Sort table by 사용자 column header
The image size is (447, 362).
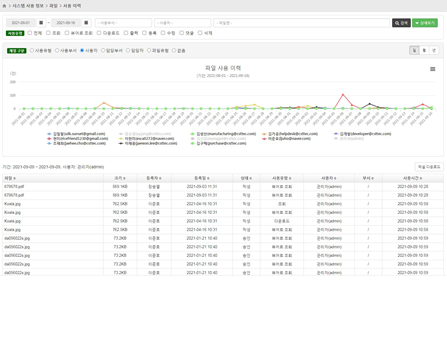(x=329, y=178)
